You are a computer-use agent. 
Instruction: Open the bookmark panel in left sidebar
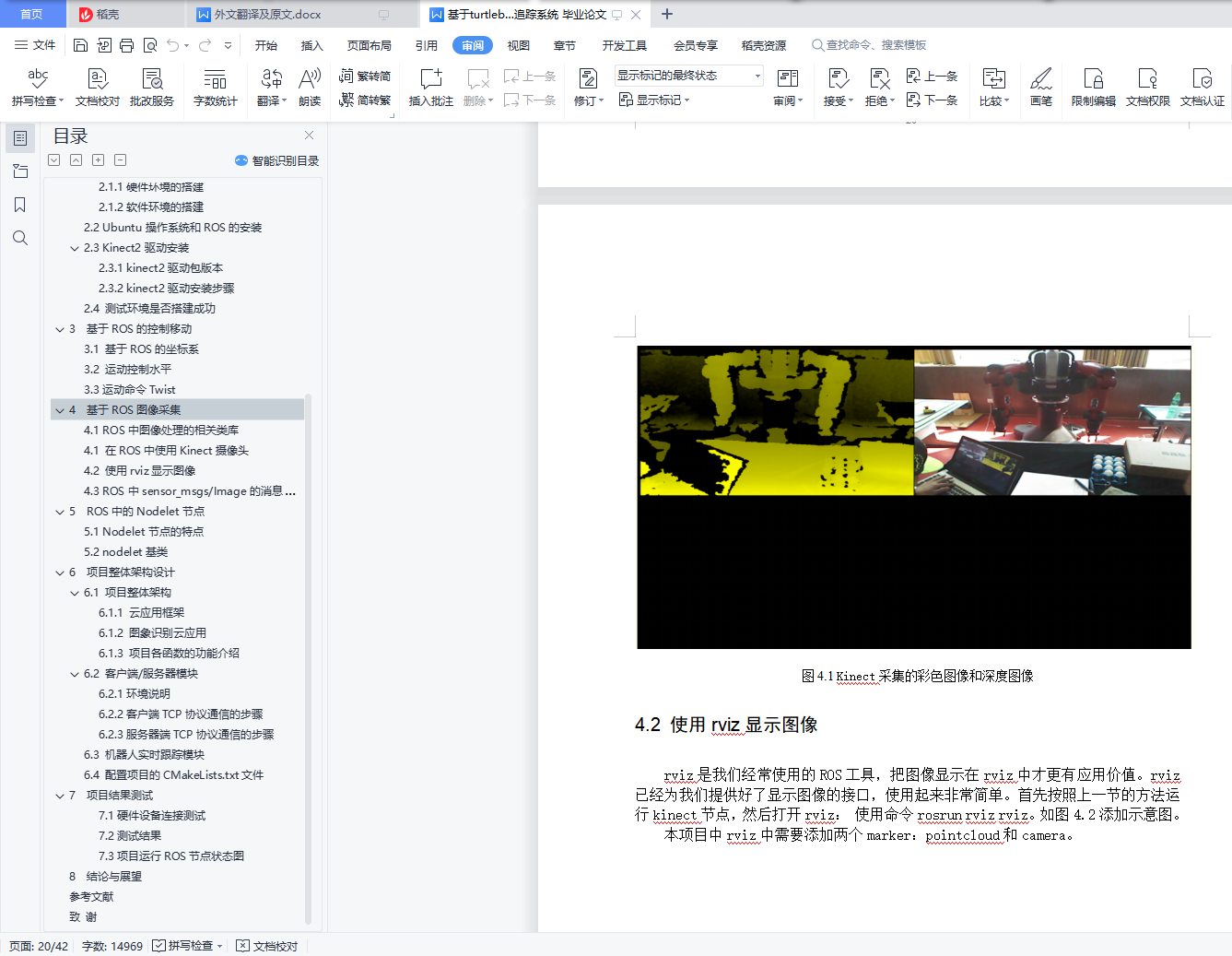point(20,205)
